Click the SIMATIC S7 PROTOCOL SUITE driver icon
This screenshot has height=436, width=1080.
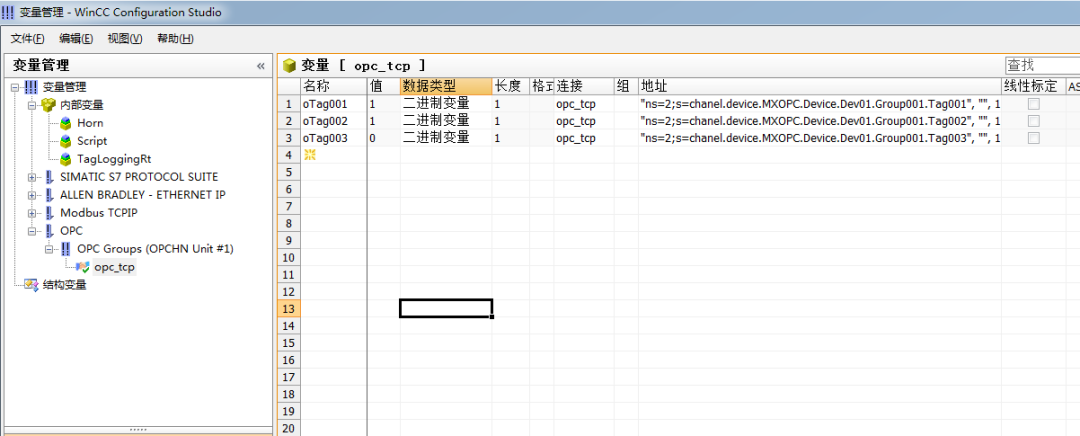click(49, 177)
